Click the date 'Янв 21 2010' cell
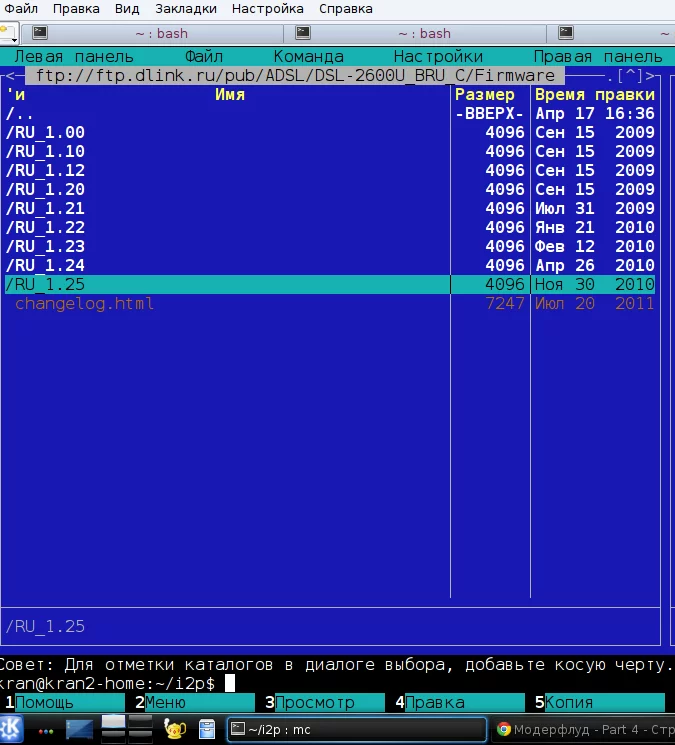This screenshot has height=745, width=675. [595, 228]
